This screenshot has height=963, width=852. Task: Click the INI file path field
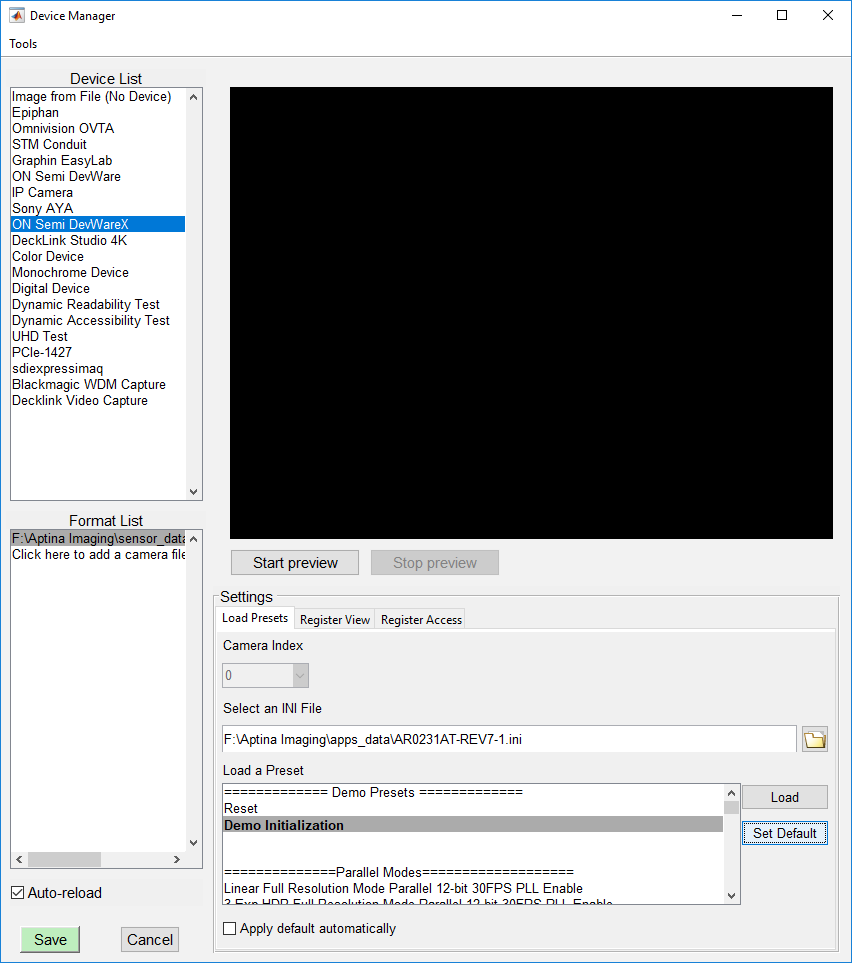[509, 739]
